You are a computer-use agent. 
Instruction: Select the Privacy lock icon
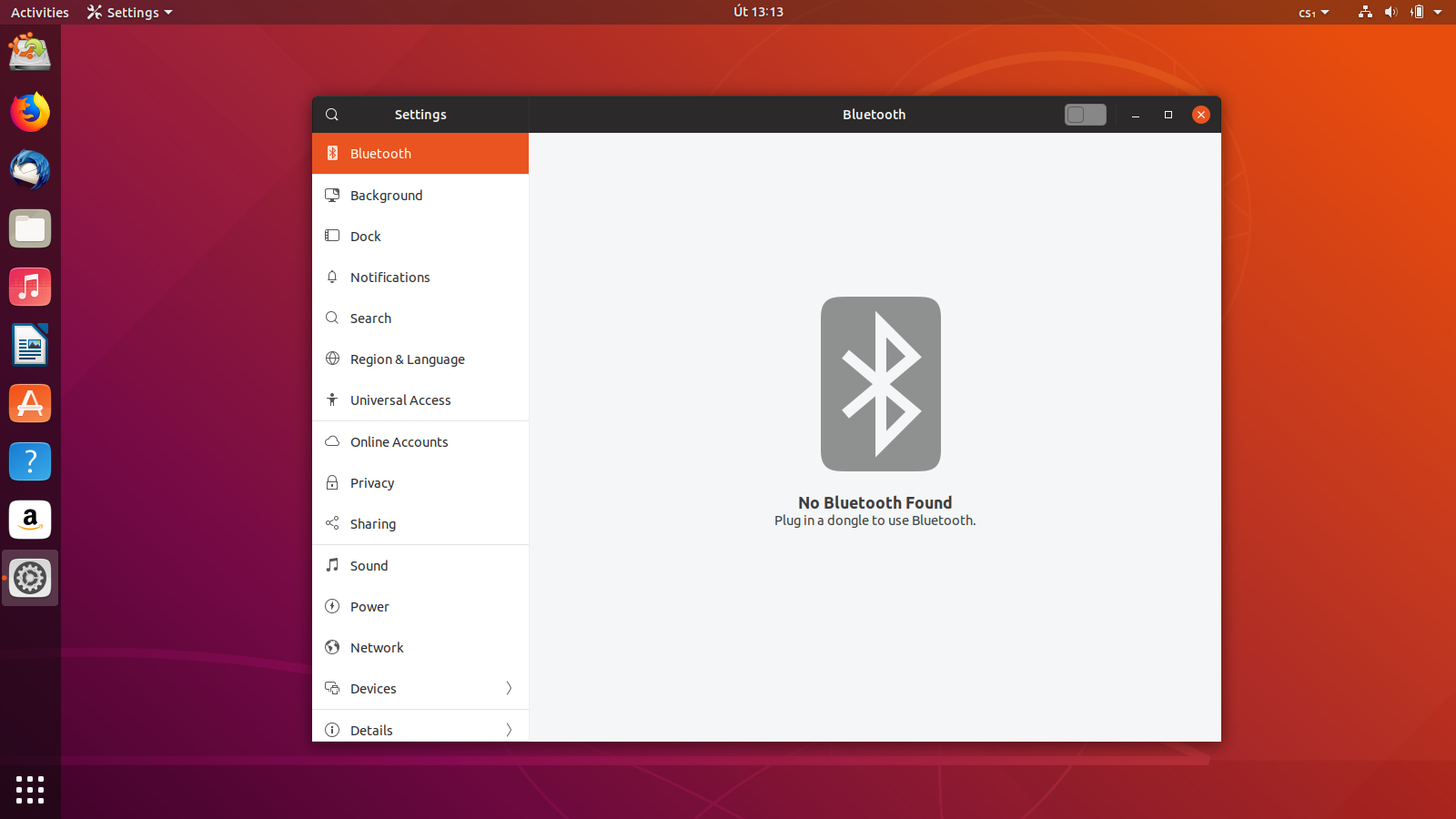(x=332, y=482)
